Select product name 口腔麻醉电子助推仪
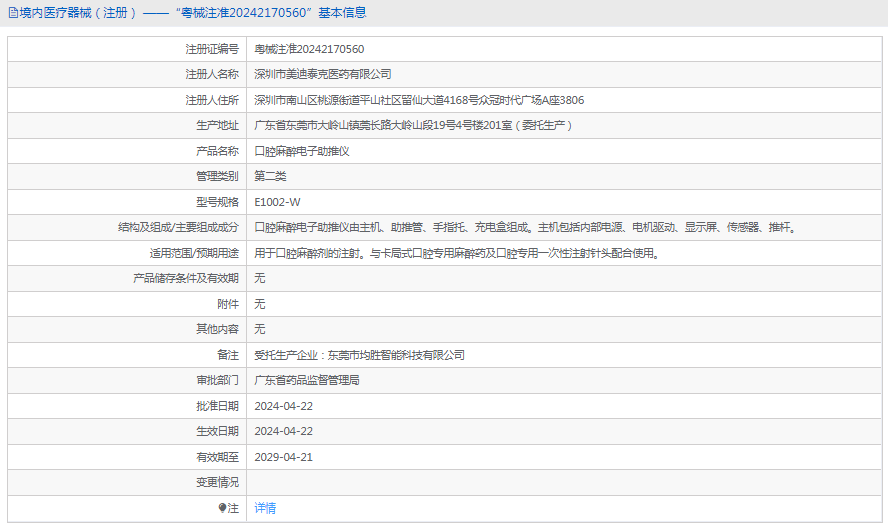The image size is (888, 528). pos(302,151)
